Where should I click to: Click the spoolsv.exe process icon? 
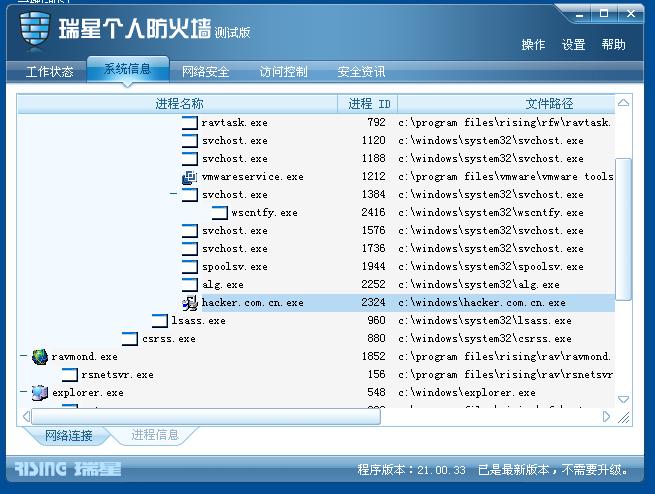pos(190,266)
